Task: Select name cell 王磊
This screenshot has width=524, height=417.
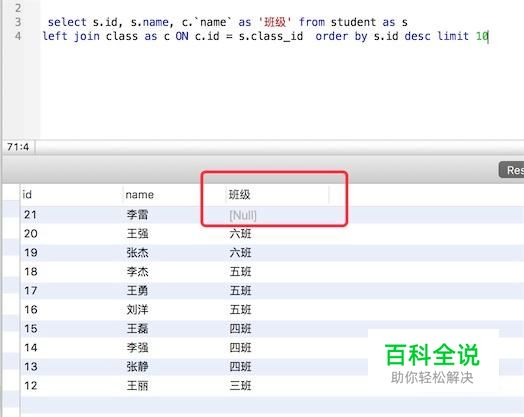Action: [x=137, y=329]
